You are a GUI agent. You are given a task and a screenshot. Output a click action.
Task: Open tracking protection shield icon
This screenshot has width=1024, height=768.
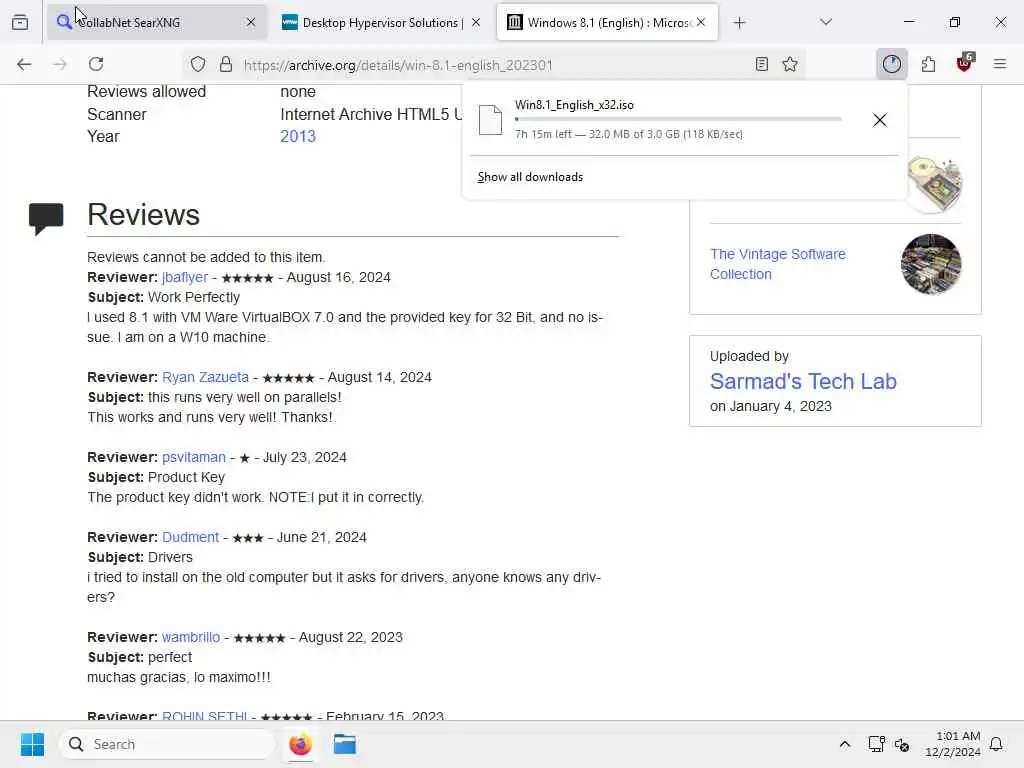click(x=198, y=64)
